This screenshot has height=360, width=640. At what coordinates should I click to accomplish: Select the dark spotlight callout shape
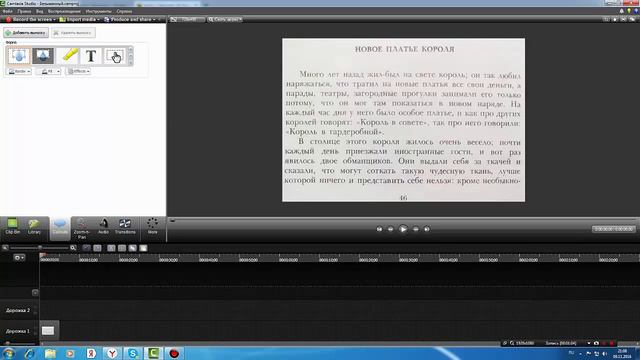(43, 56)
